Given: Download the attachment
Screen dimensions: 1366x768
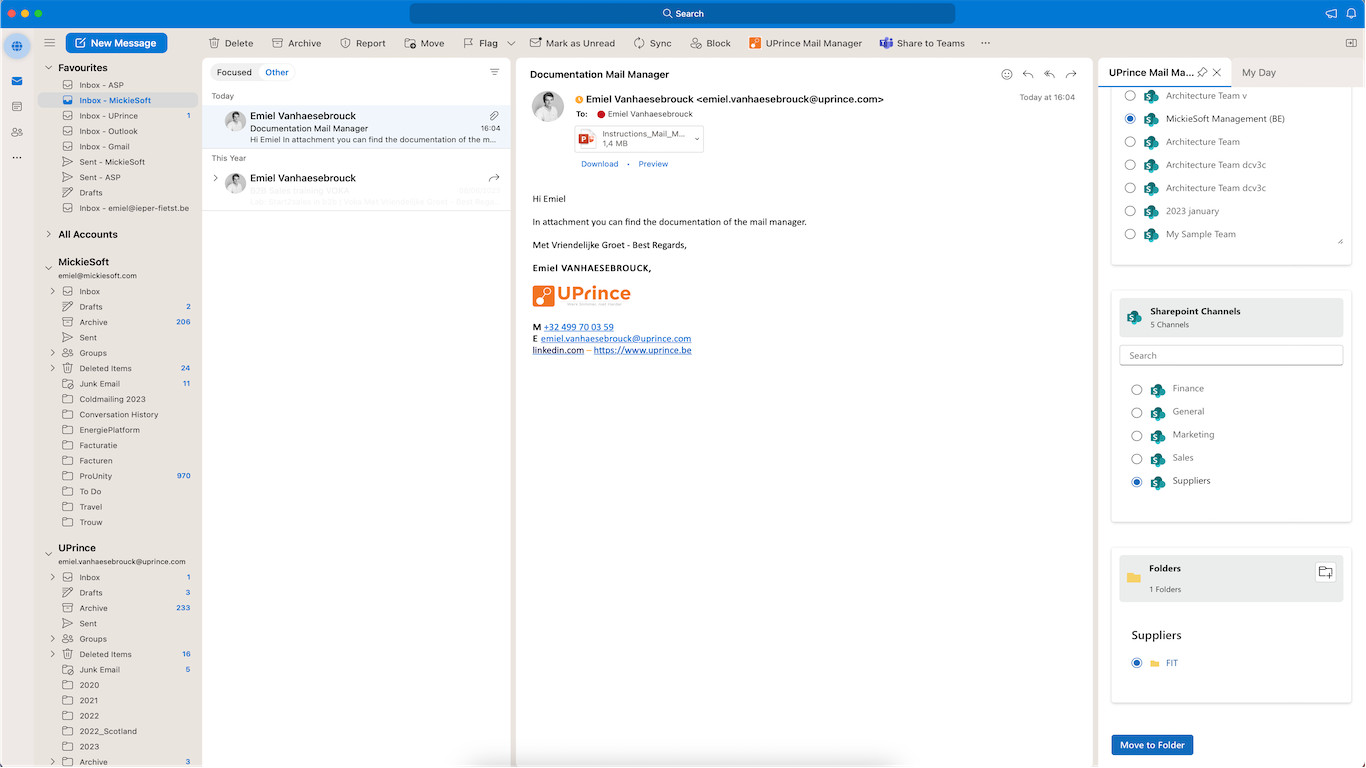Looking at the screenshot, I should [599, 164].
